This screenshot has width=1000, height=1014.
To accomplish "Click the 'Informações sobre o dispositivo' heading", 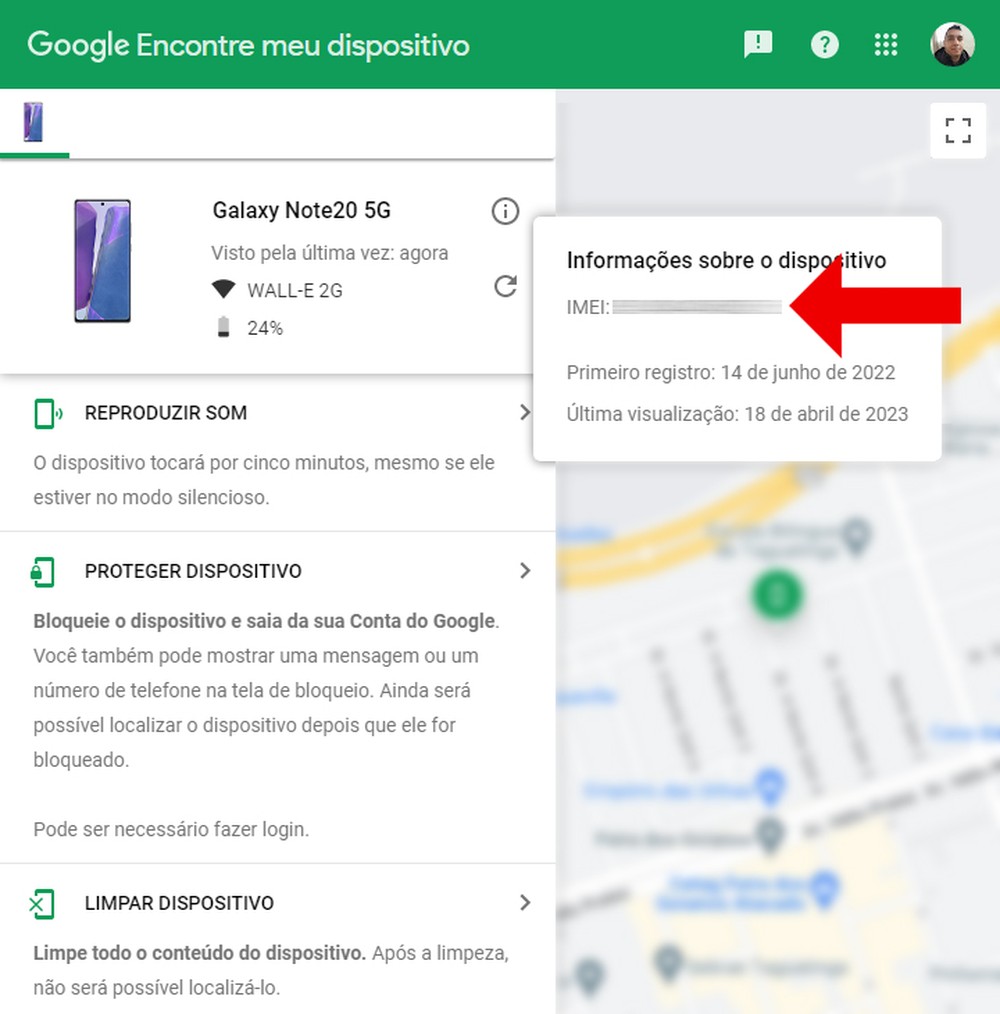I will pos(726,261).
